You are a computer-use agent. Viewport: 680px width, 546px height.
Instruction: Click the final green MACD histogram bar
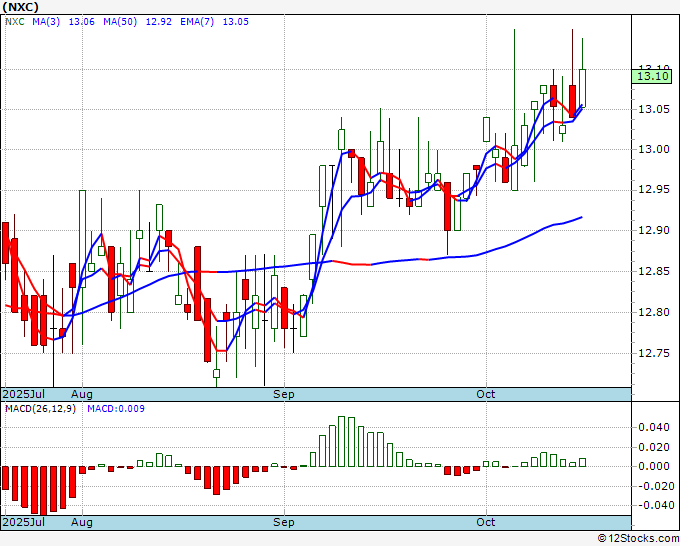[x=582, y=462]
